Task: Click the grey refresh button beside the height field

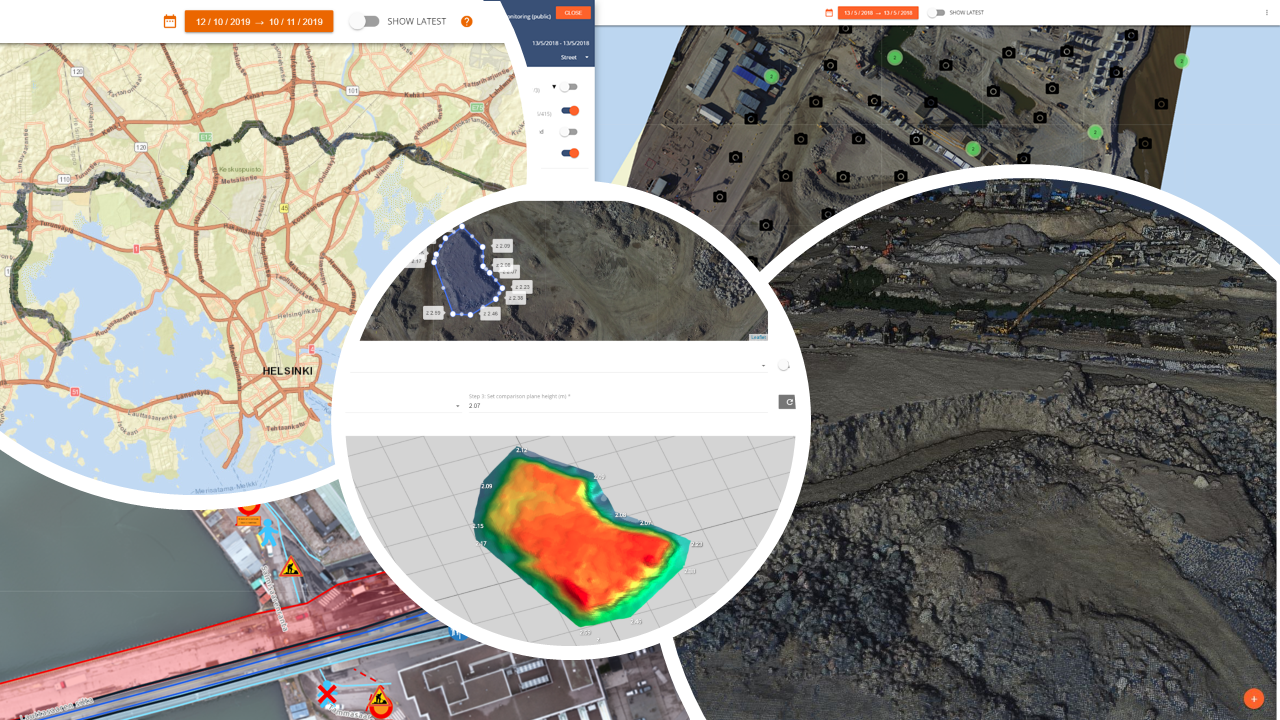Action: click(787, 402)
